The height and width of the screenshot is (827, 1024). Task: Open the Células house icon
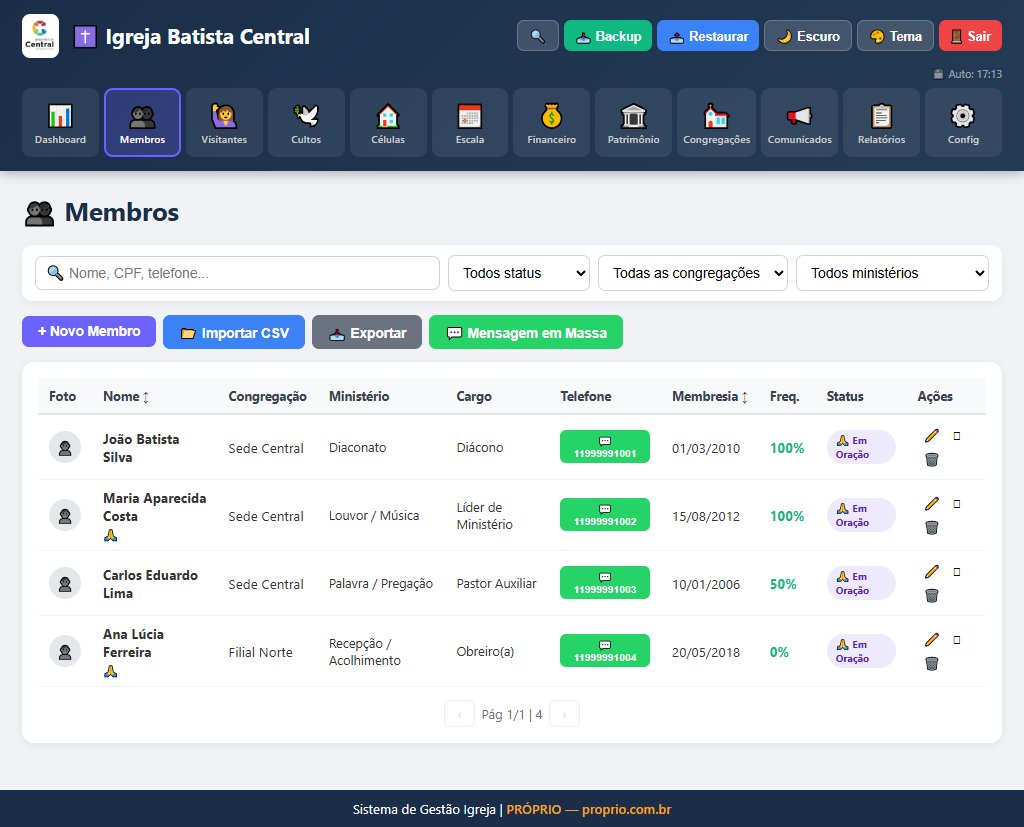point(388,116)
